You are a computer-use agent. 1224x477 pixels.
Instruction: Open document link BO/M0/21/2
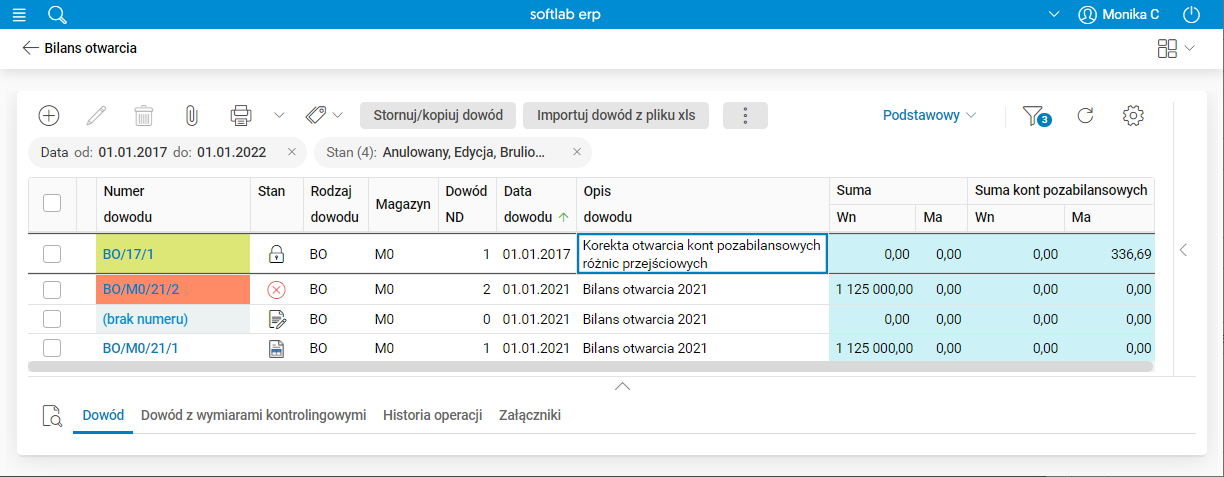pos(142,290)
